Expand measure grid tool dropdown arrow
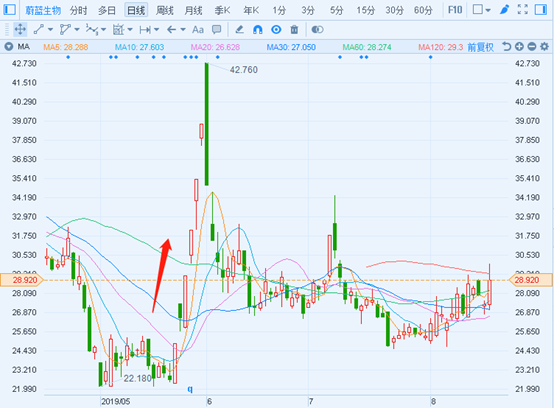Image resolution: width=554 pixels, height=408 pixels. (130, 30)
